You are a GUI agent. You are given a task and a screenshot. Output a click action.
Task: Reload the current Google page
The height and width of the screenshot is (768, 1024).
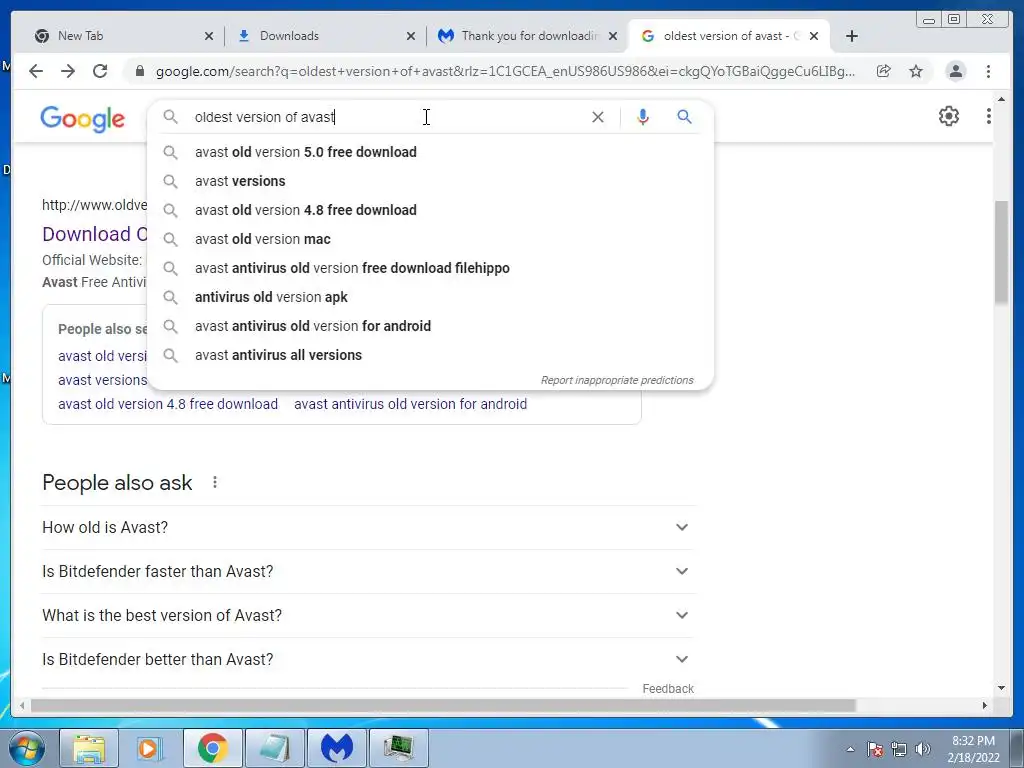tap(100, 71)
